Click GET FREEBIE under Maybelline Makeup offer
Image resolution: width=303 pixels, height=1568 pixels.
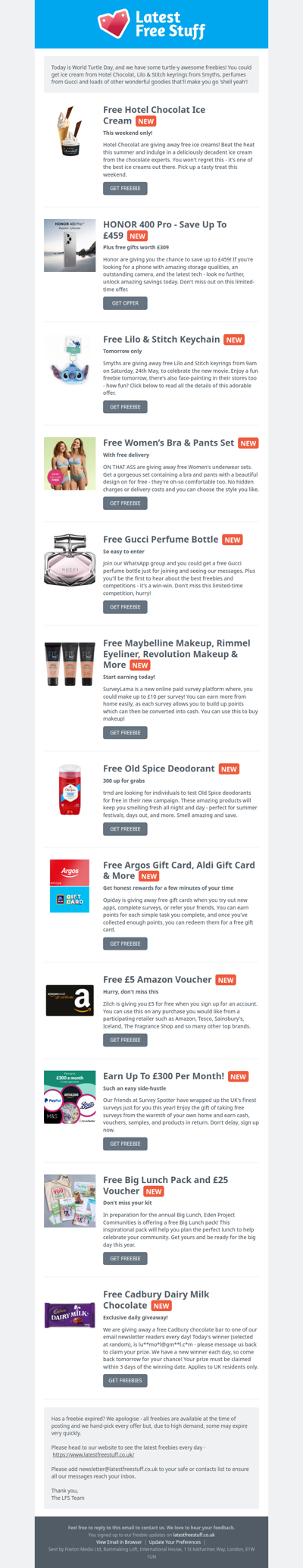point(125,733)
